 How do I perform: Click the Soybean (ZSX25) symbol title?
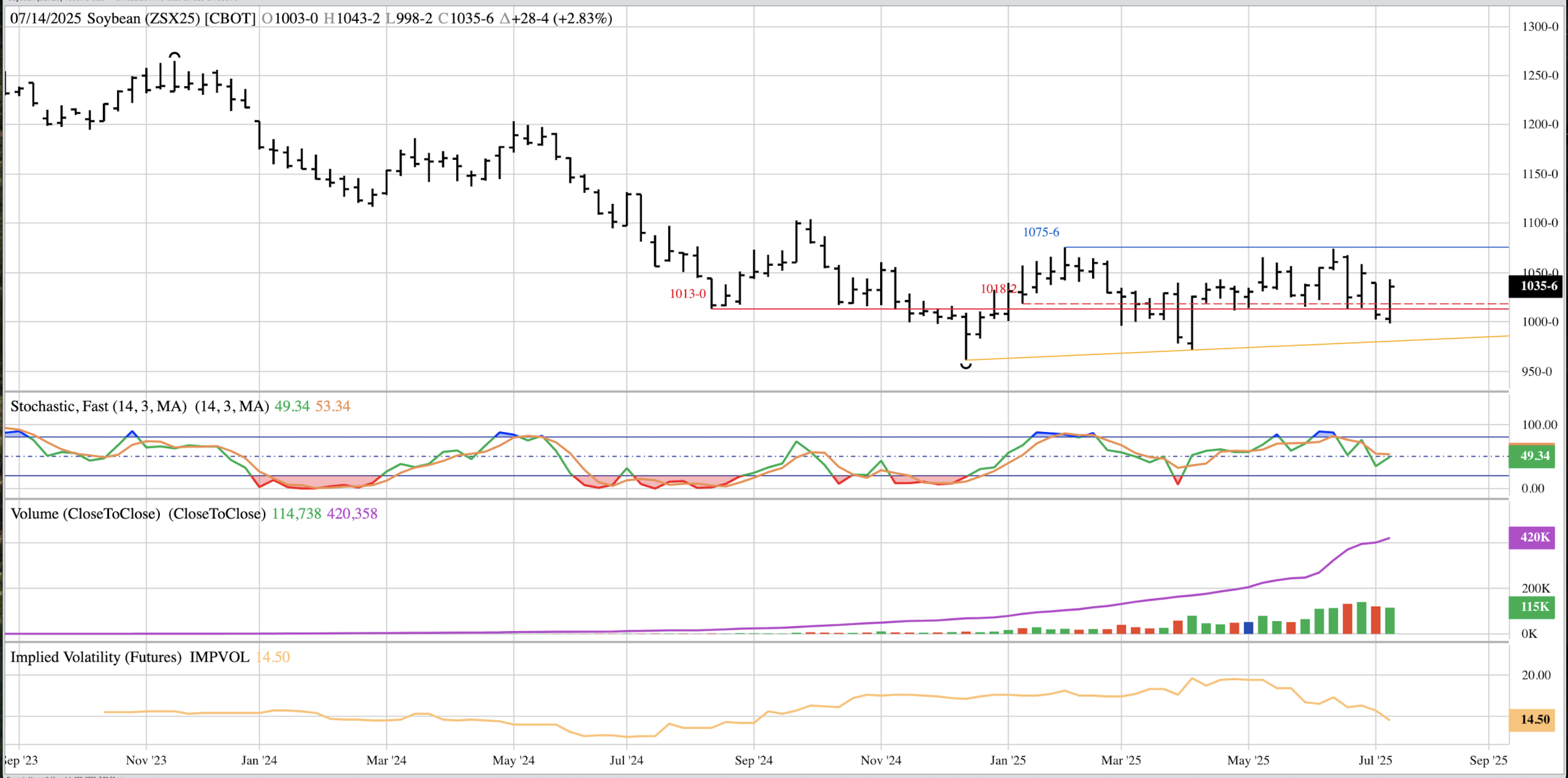(x=143, y=18)
